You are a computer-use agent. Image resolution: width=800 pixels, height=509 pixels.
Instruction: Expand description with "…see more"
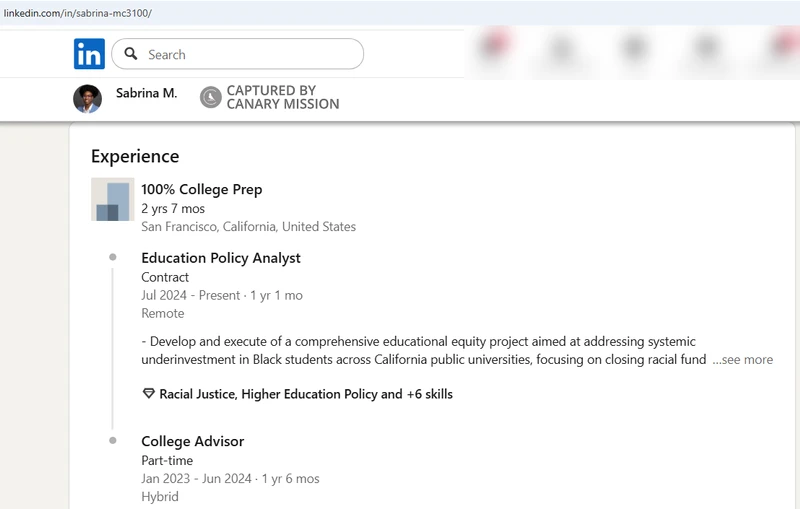(x=742, y=359)
